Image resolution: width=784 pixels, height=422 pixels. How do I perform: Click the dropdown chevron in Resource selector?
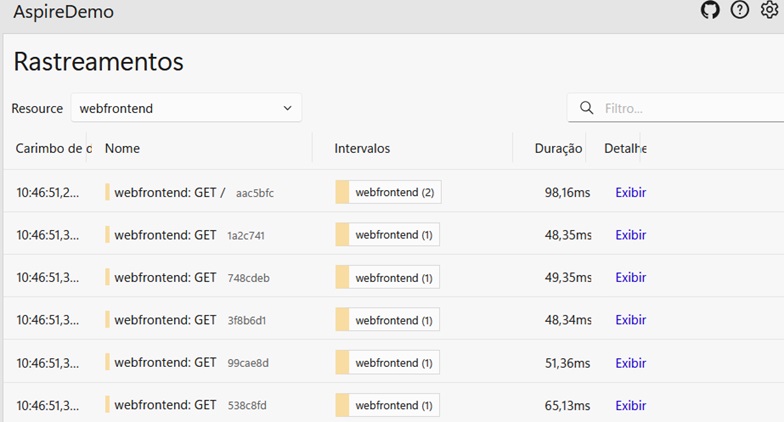coord(288,108)
